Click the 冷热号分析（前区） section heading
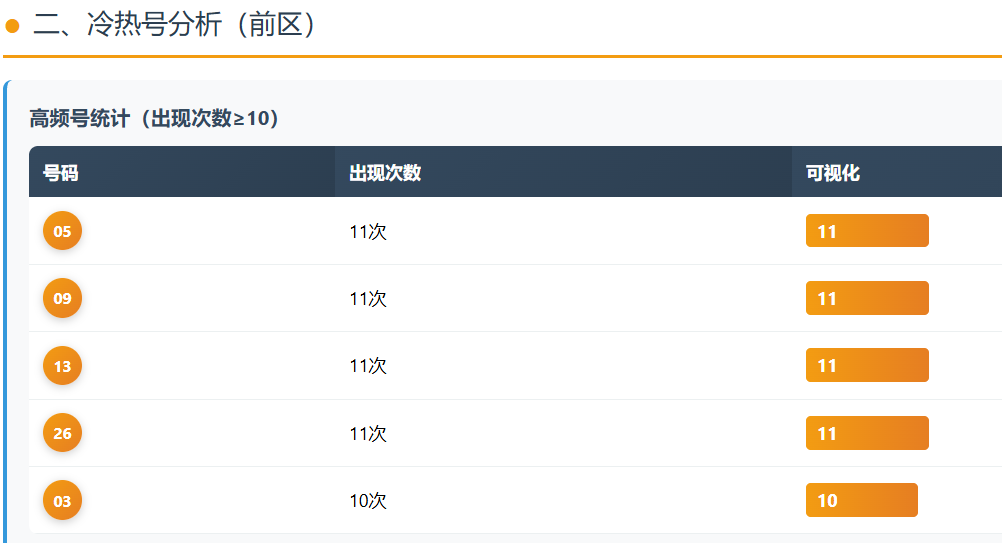The width and height of the screenshot is (1002, 543). pyautogui.click(x=175, y=25)
